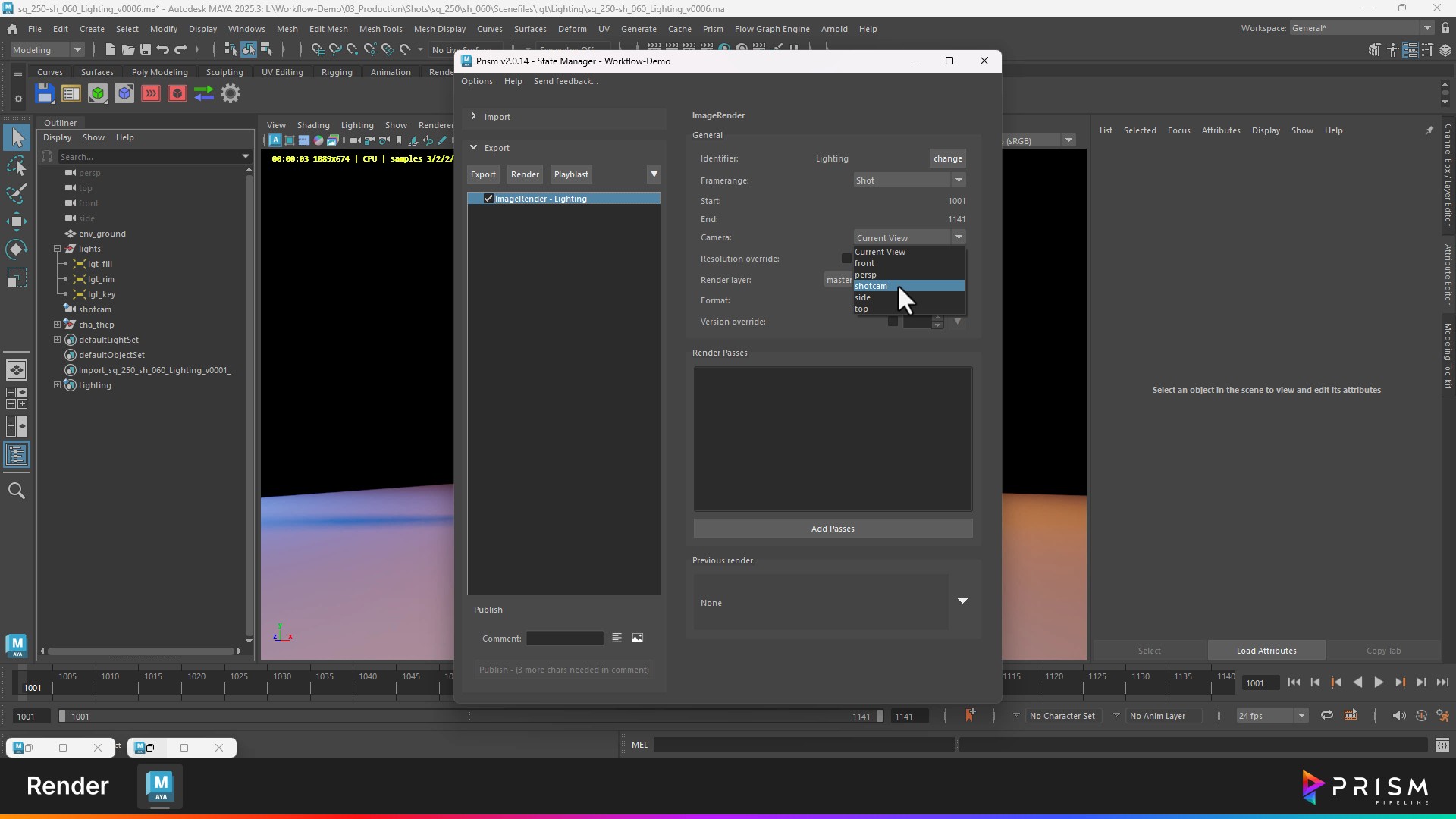Switch to the Sculpting shelf tab

[224, 72]
